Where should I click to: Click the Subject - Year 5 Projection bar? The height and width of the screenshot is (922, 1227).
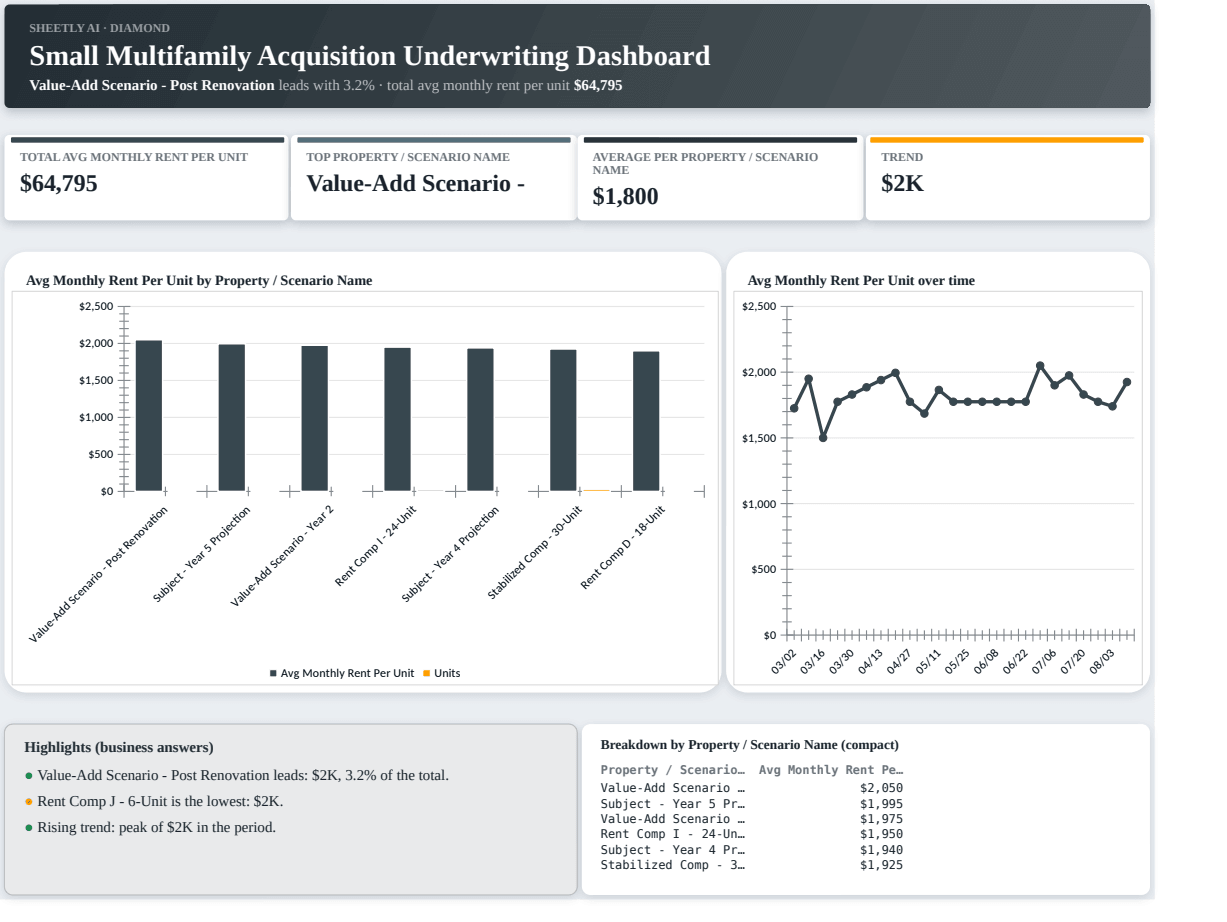point(232,418)
